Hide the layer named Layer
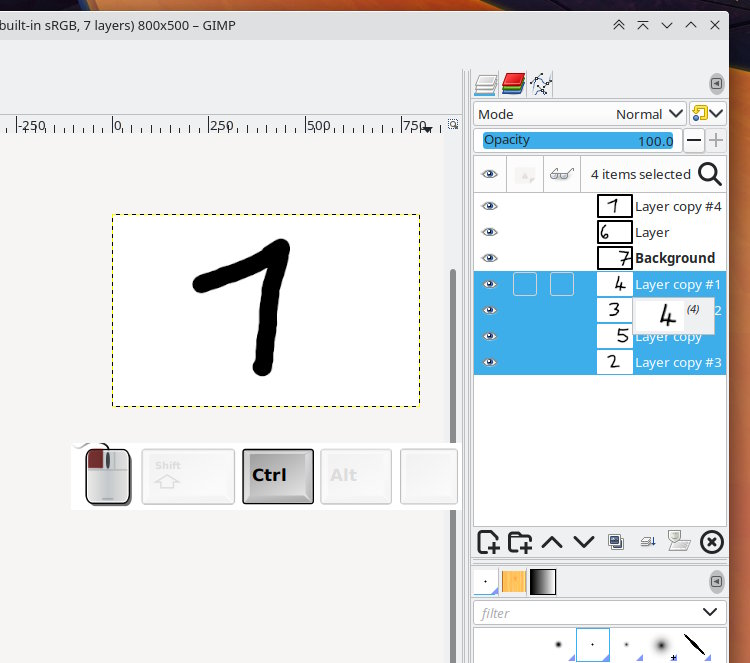 tap(489, 232)
